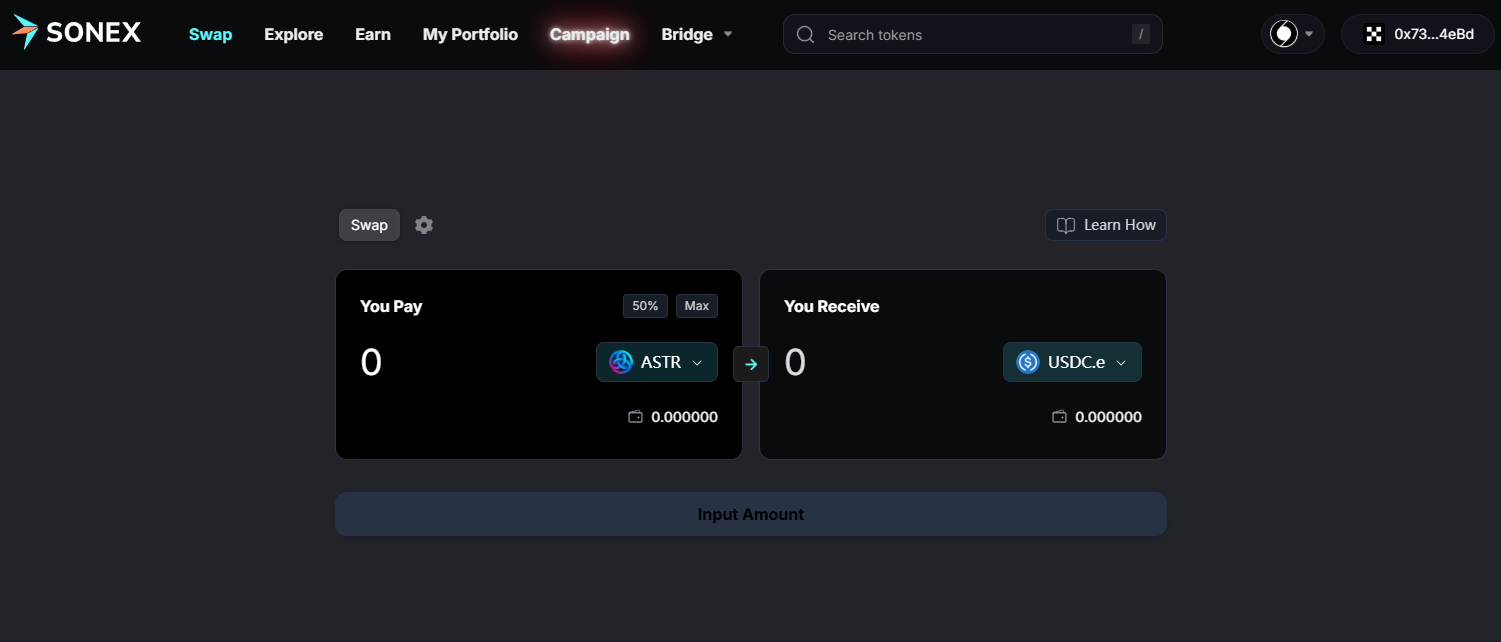Screen dimensions: 1501x642
Task: Click the Max amount button
Action: point(697,306)
